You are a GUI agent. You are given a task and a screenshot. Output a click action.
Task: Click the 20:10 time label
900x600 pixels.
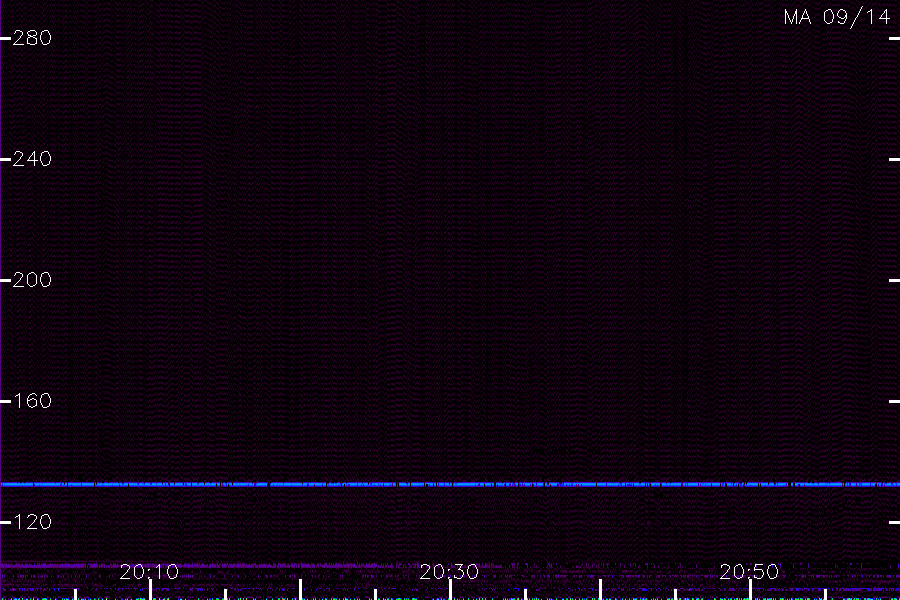[149, 572]
